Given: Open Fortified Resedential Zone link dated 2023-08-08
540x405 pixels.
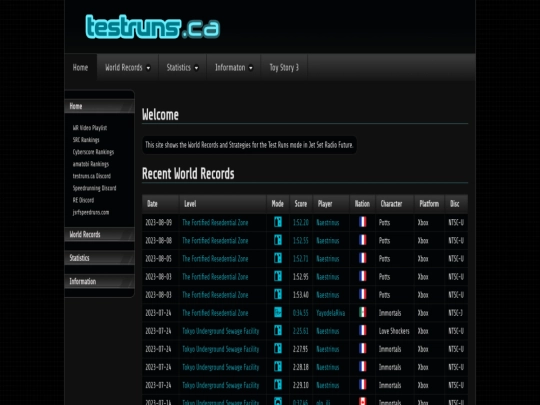Looking at the screenshot, I should tap(215, 241).
